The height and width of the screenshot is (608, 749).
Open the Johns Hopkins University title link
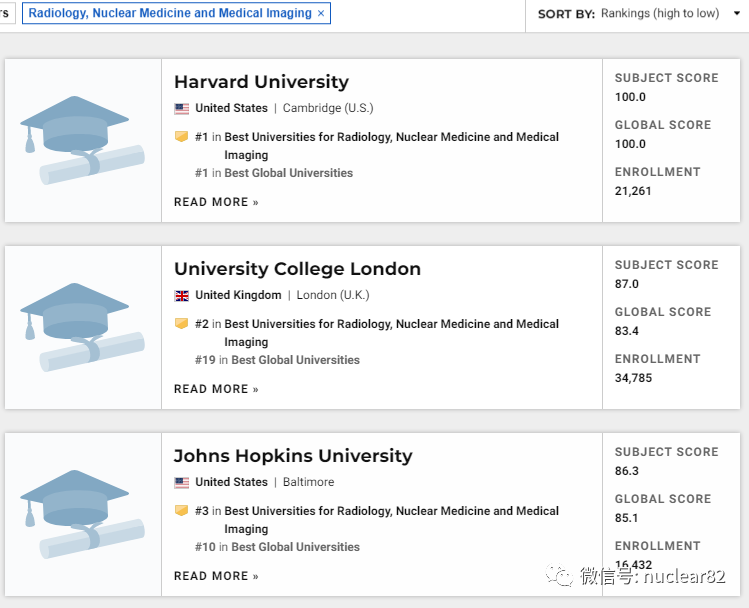click(293, 456)
